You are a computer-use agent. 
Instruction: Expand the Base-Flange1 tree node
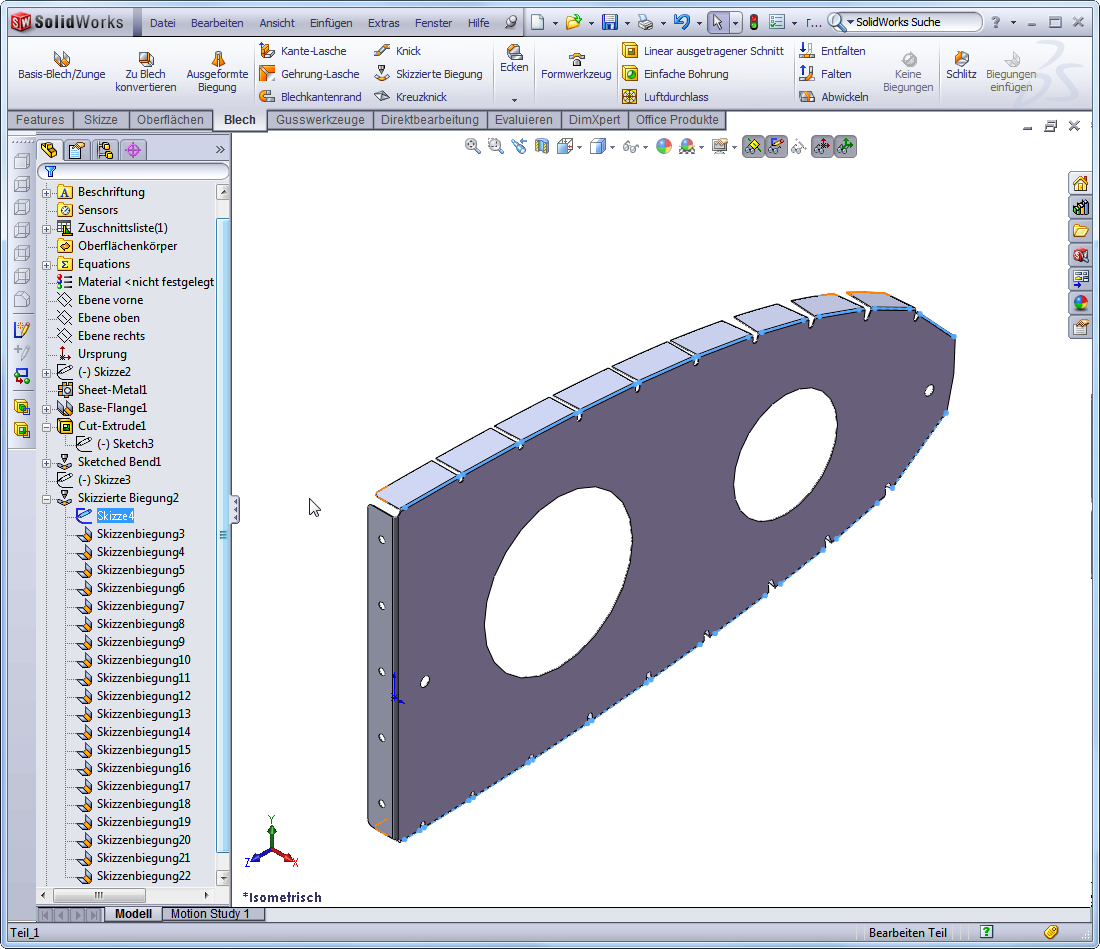pos(47,408)
